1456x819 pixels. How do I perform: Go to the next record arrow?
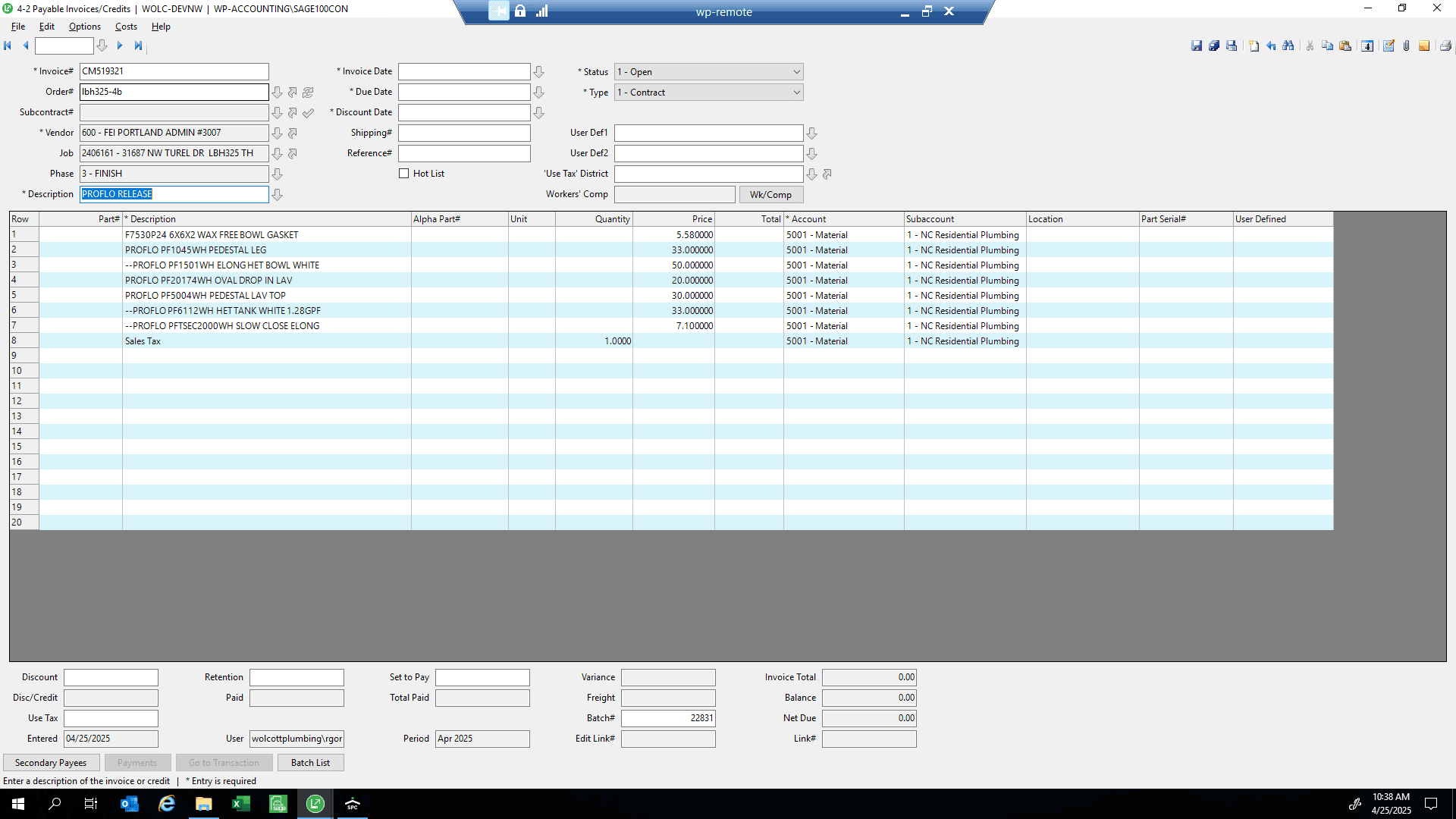click(120, 45)
